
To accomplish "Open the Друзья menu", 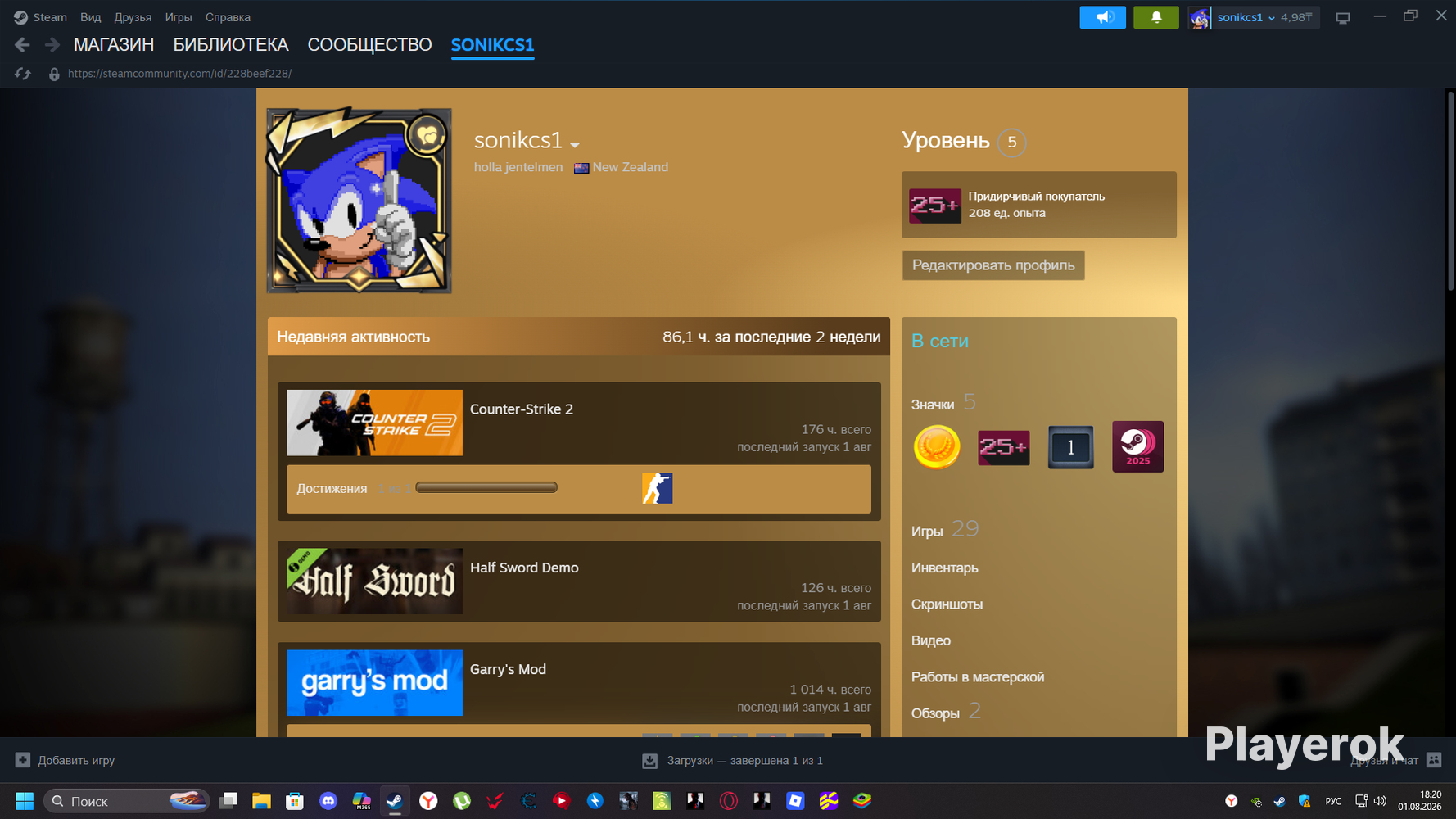I will tap(133, 17).
